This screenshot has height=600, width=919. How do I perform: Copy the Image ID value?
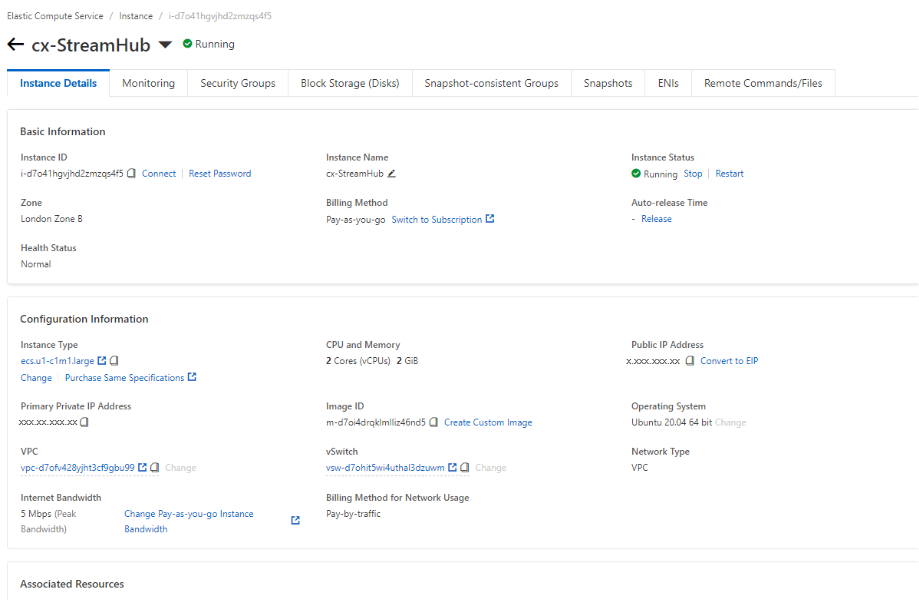(x=434, y=423)
